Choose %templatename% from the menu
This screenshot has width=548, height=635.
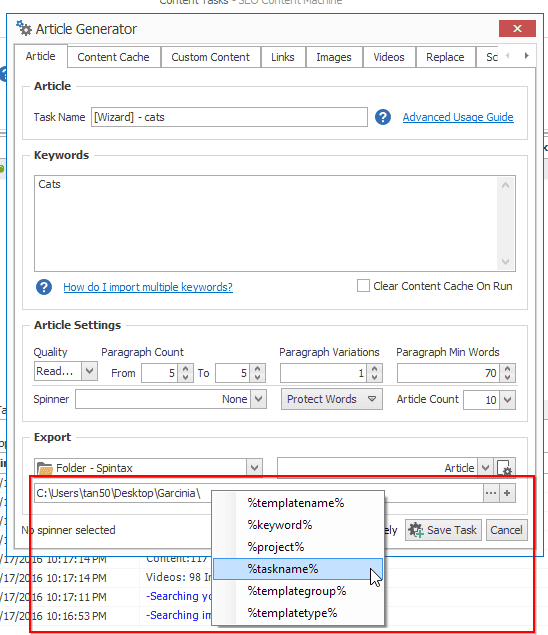[x=298, y=503]
